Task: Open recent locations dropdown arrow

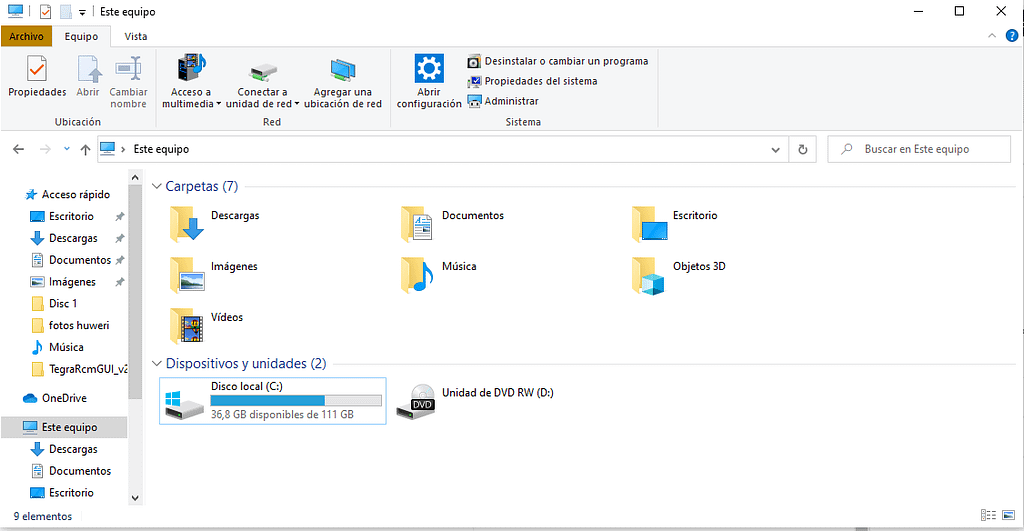Action: point(67,150)
